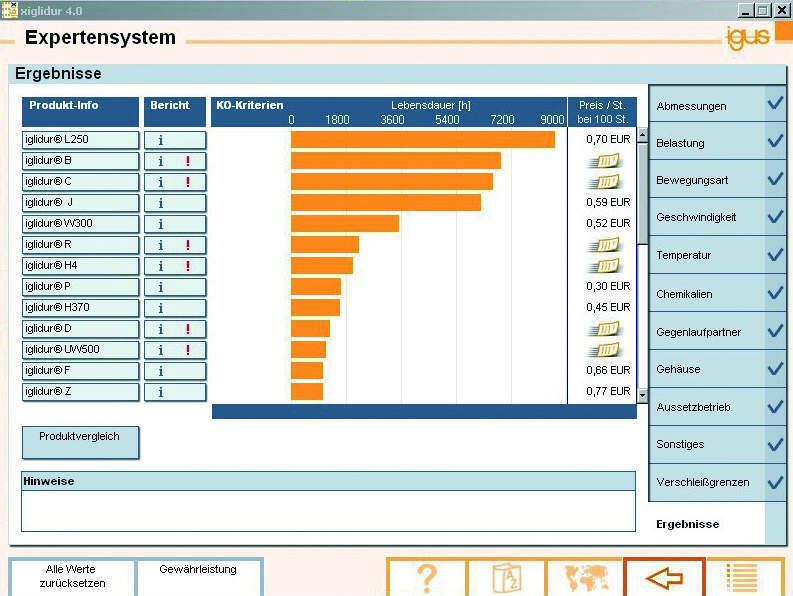Open info report for iglidur H4

click(x=161, y=266)
